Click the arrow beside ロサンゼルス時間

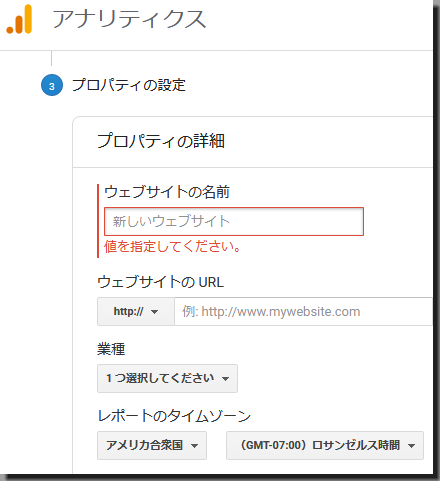(x=412, y=446)
